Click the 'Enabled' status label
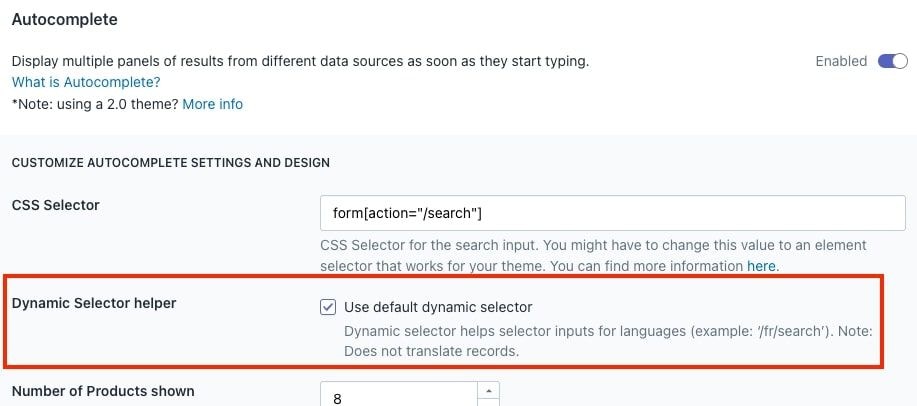The width and height of the screenshot is (917, 406). [841, 61]
